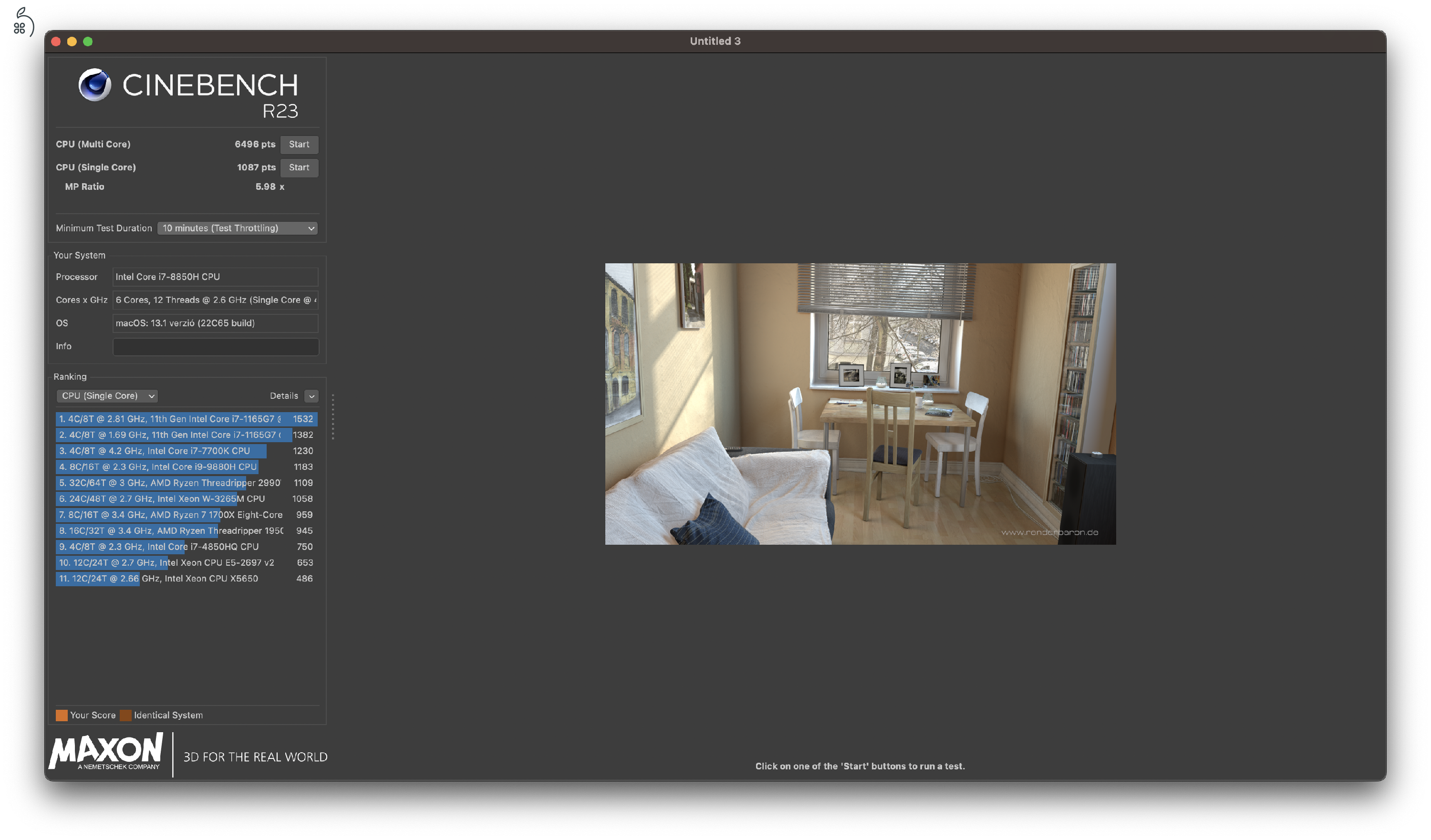
Task: Select ranking row 5 Ryzen Threadripper 2990
Action: tap(186, 483)
